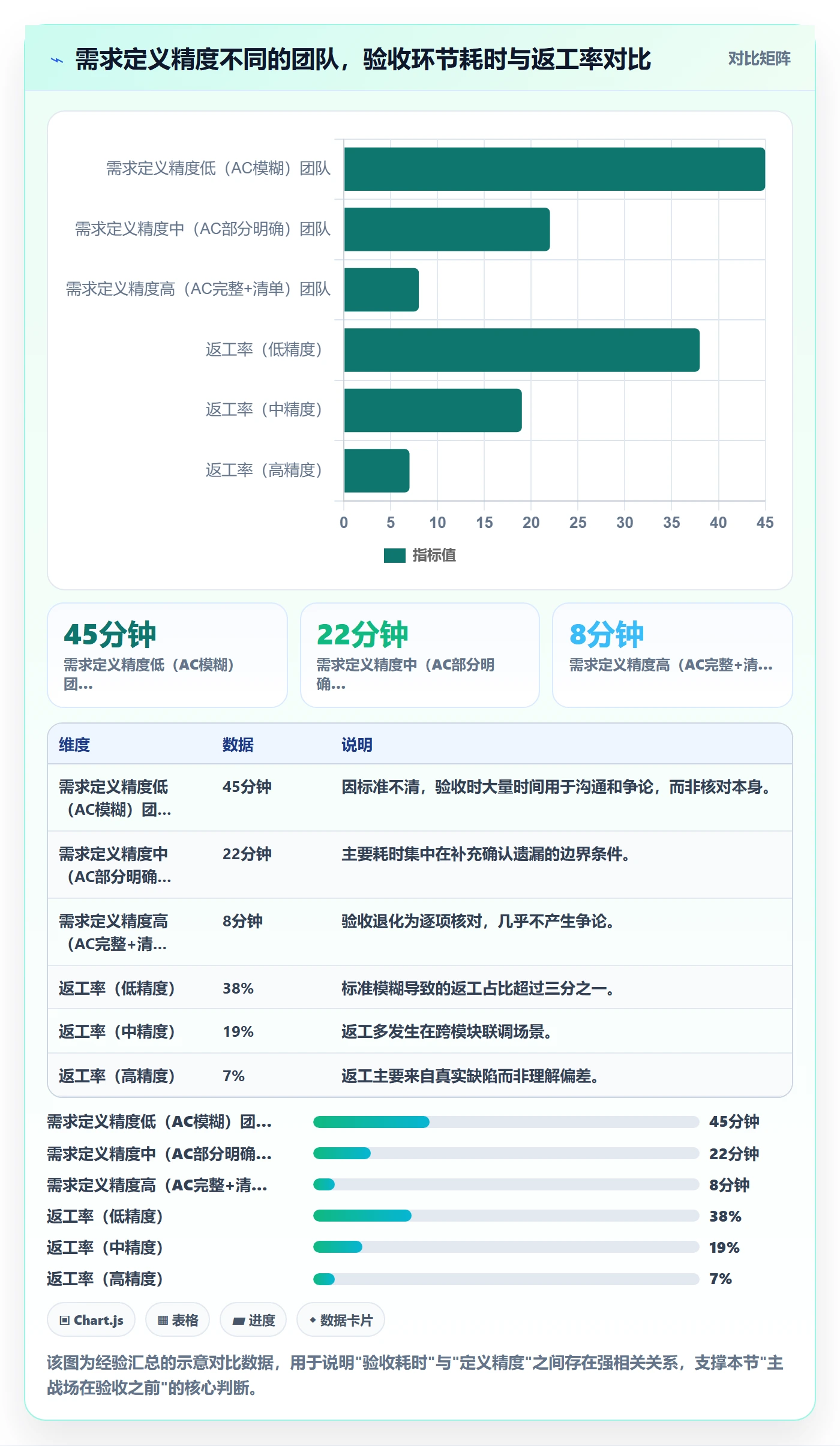Click the progress bar labeled 38%
Image resolution: width=840 pixels, height=1446 pixels.
tap(506, 1216)
